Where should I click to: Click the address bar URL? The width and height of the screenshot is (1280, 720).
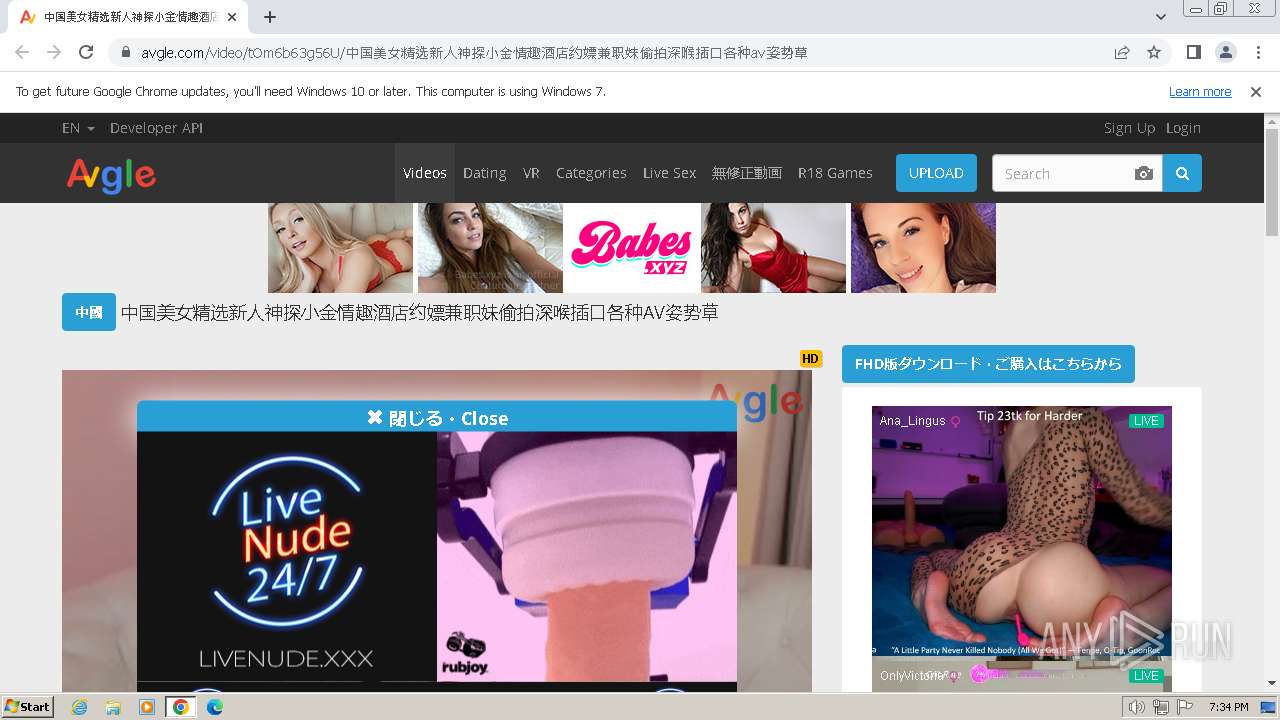474,52
